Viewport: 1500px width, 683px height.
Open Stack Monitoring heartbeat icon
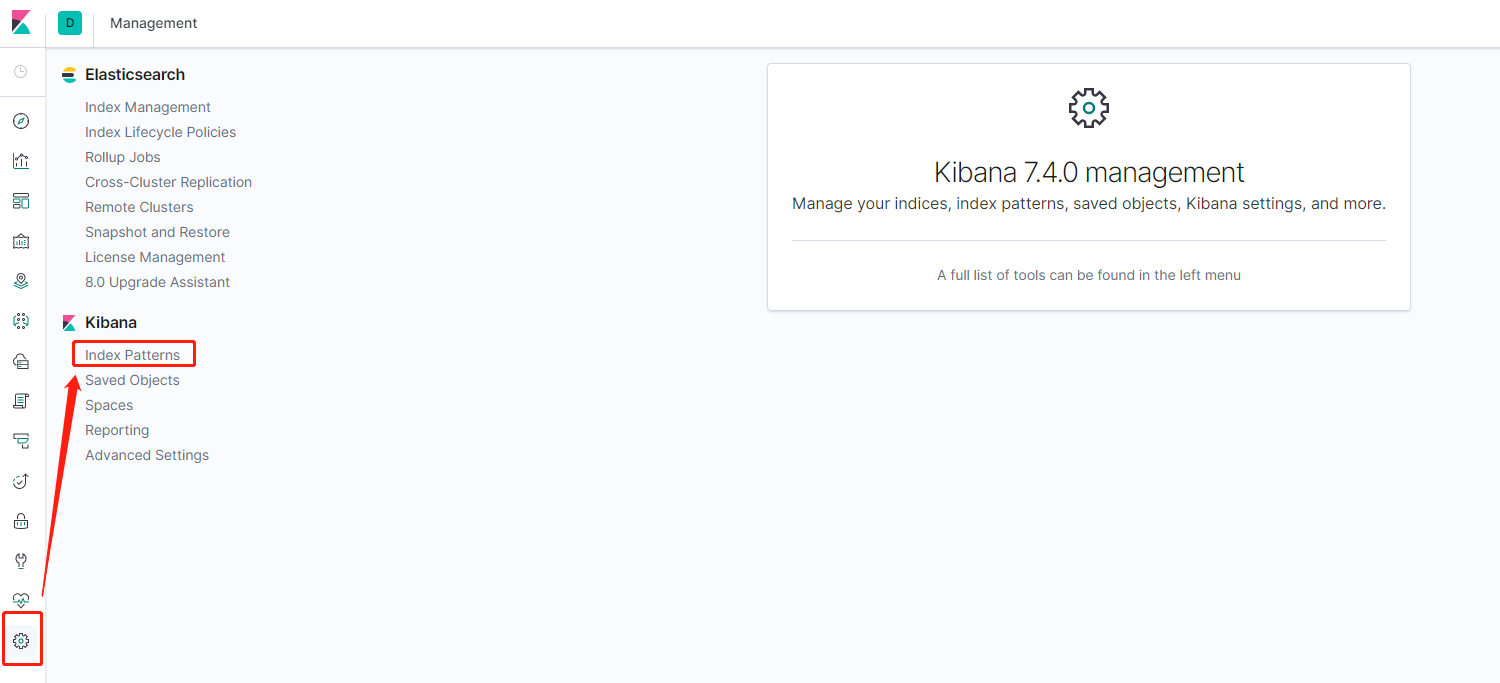[x=21, y=600]
